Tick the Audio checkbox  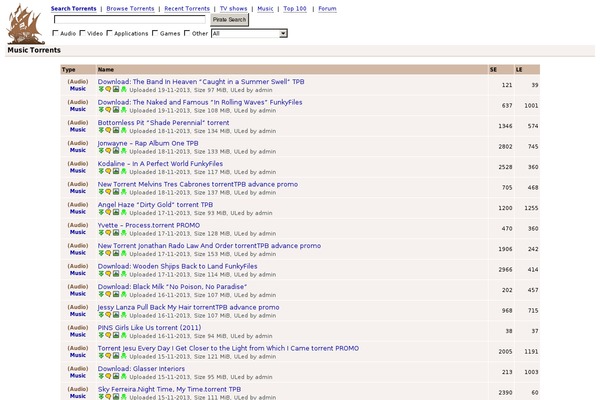click(55, 33)
